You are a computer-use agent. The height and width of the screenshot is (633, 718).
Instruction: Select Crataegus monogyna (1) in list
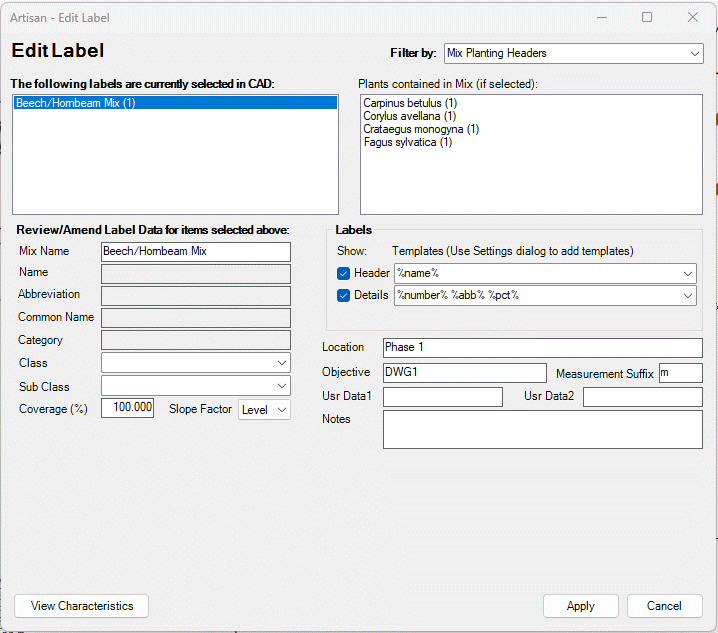point(421,129)
